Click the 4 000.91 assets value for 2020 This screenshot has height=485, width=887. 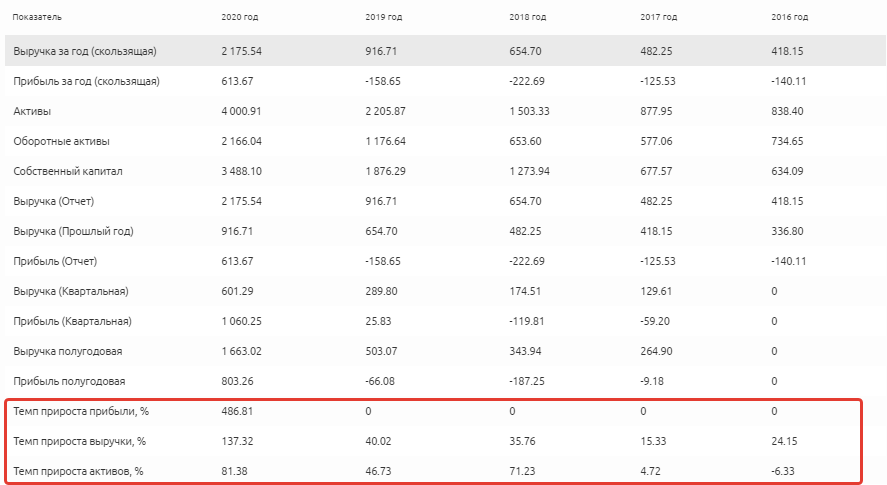coord(241,111)
